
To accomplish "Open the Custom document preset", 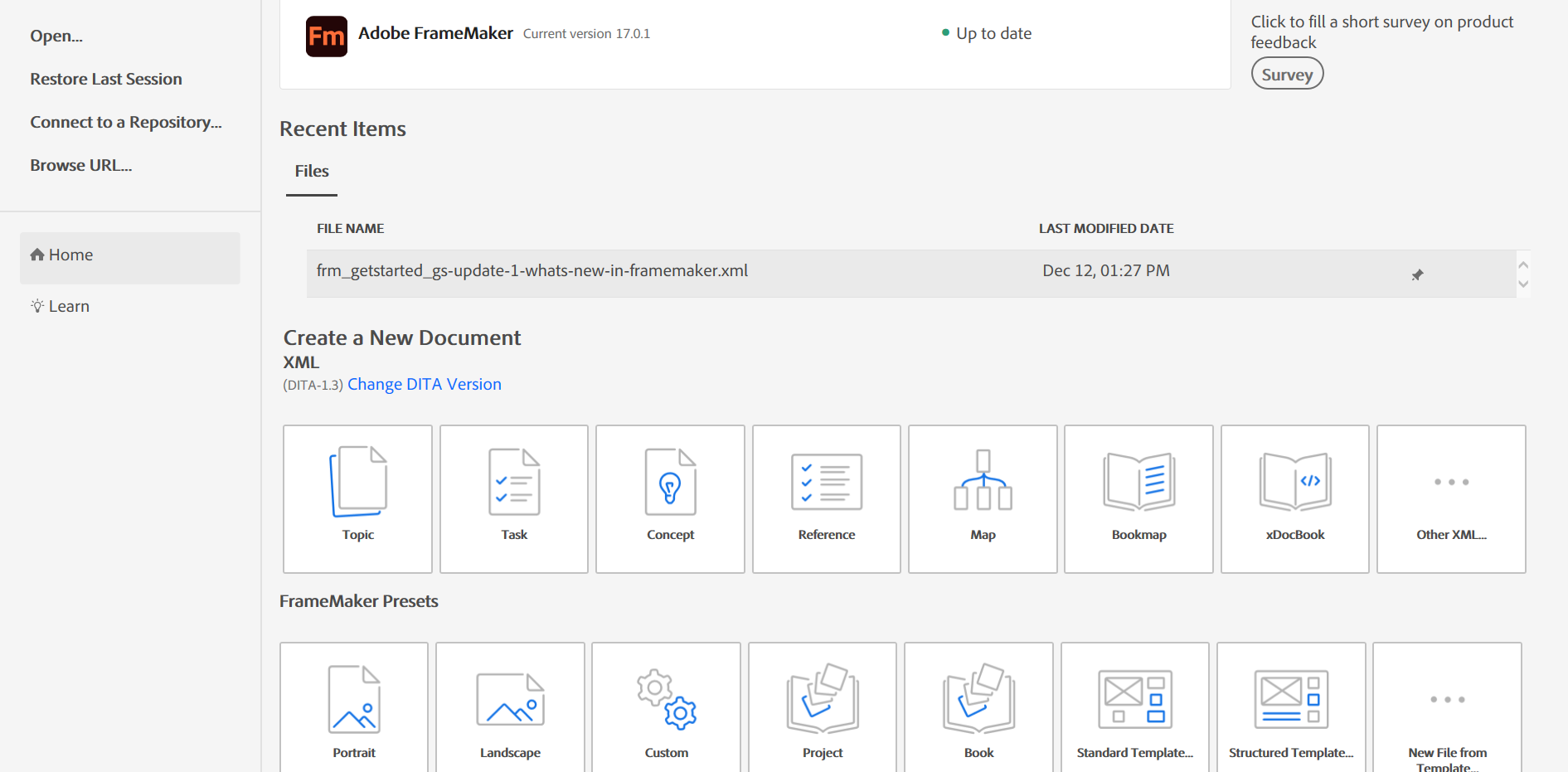I will [666, 709].
